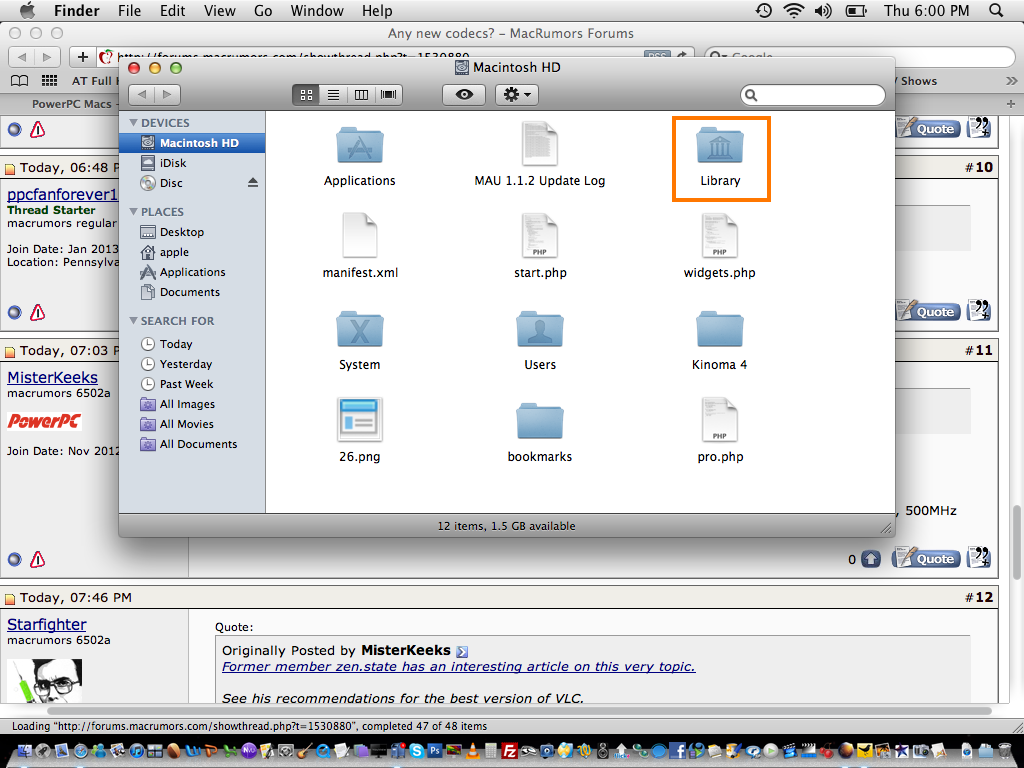Click the Wi-Fi status icon

(x=794, y=10)
